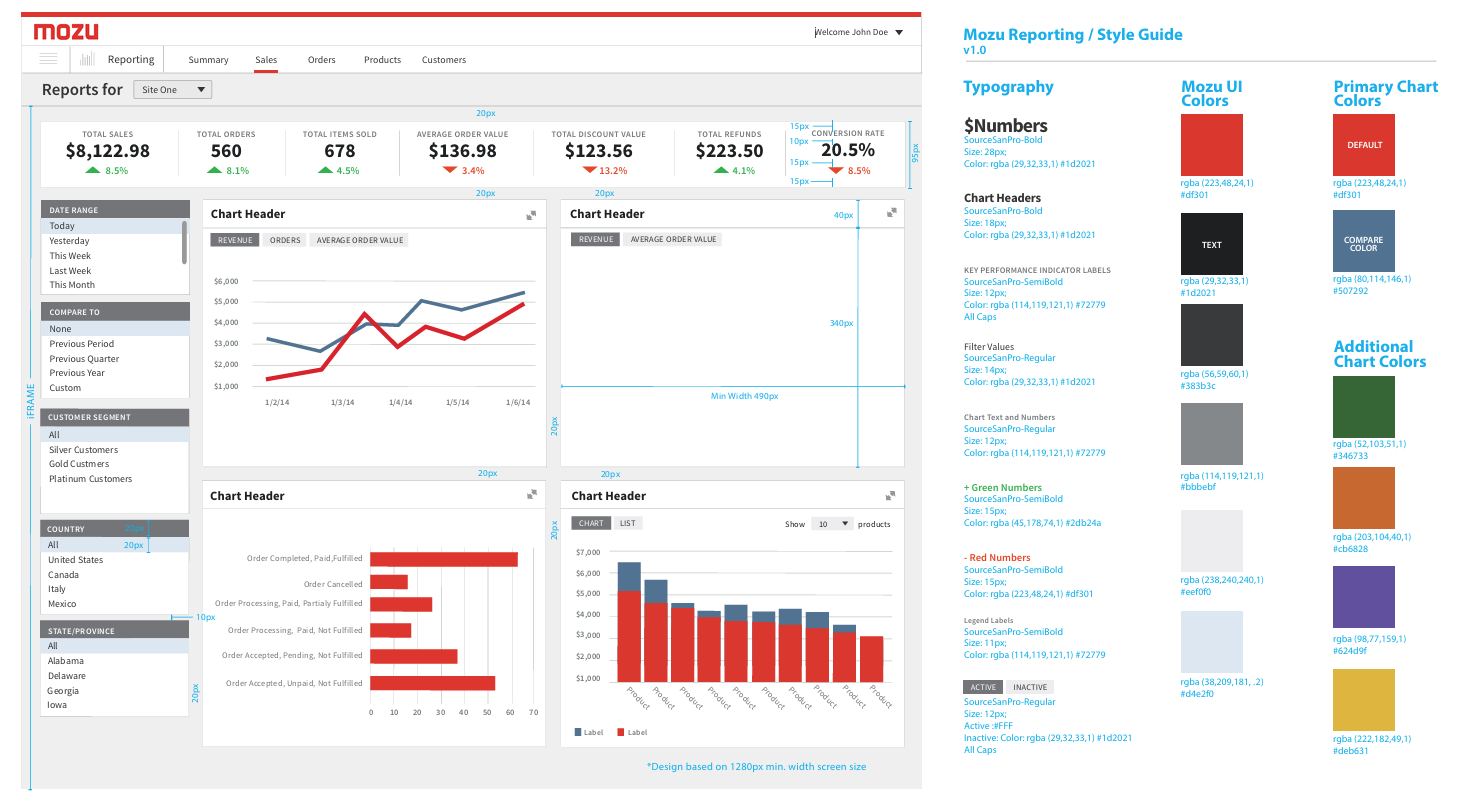This screenshot has width=1463, height=797.
Task: Select Canada in Country list
Action: (x=115, y=575)
